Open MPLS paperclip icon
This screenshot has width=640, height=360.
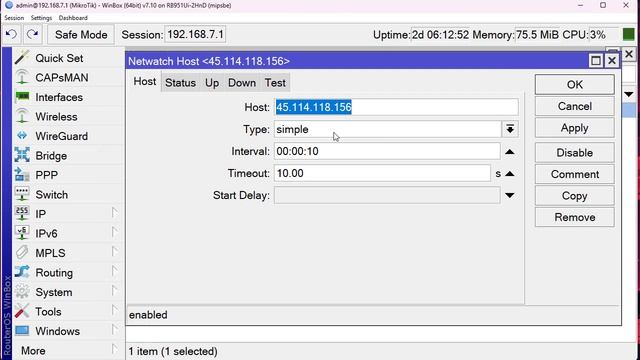point(22,253)
